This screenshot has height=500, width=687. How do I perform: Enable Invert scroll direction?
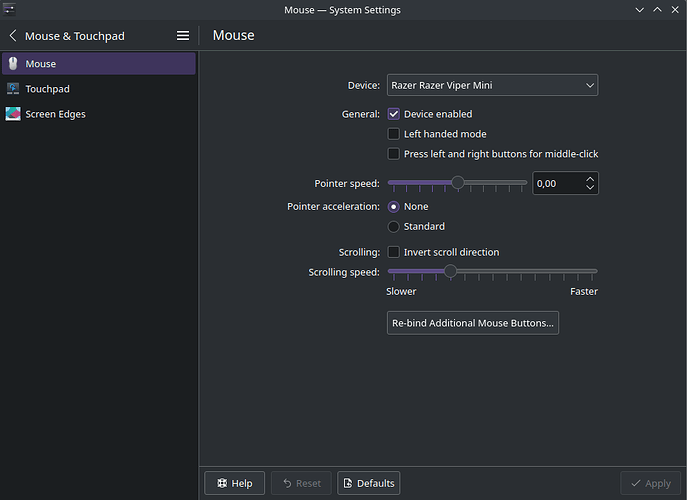coord(393,252)
